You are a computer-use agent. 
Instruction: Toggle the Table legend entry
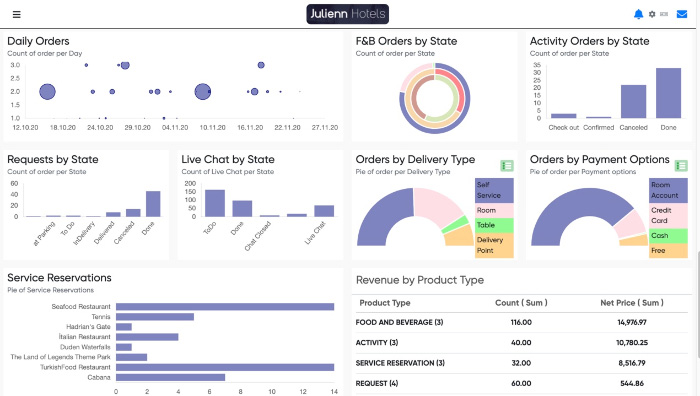point(494,225)
